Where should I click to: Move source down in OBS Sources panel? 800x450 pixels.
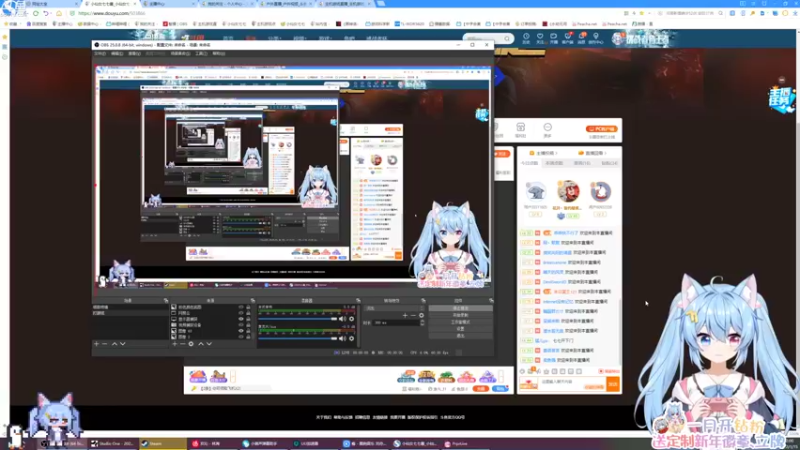[x=209, y=344]
